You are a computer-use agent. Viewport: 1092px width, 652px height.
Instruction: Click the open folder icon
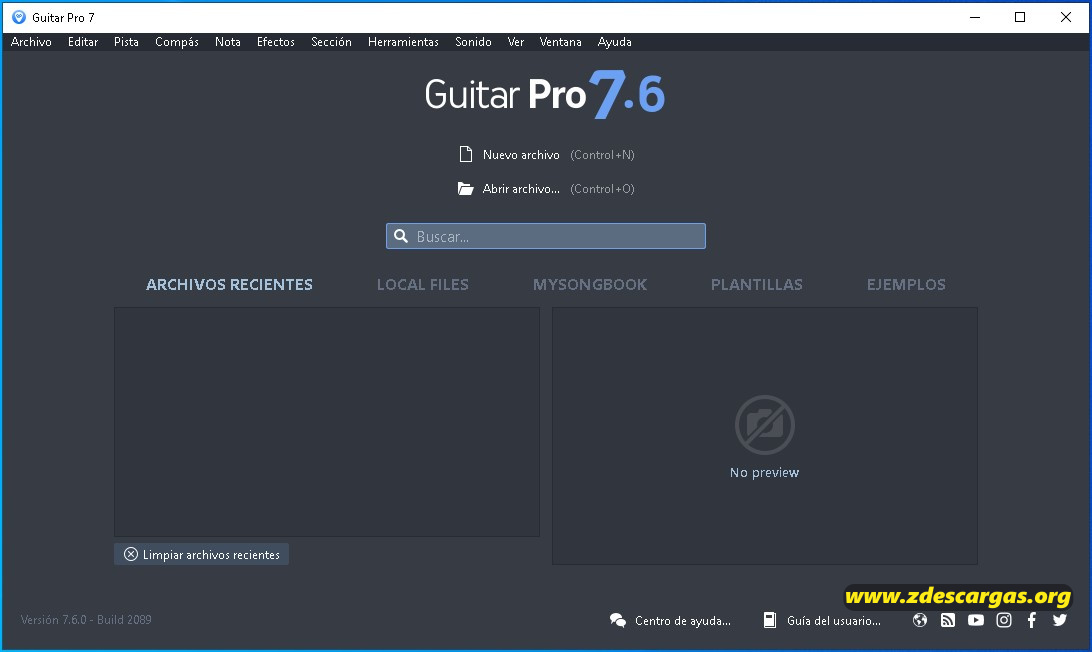[x=465, y=188]
